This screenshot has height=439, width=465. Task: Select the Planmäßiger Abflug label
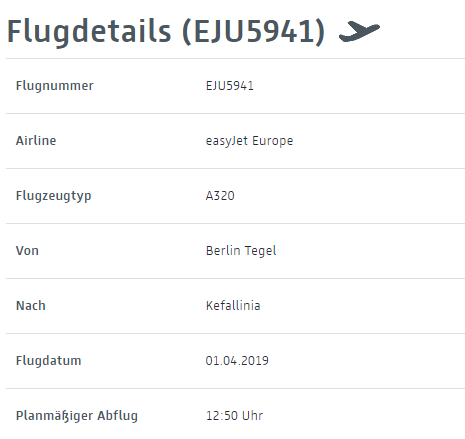[x=77, y=416]
